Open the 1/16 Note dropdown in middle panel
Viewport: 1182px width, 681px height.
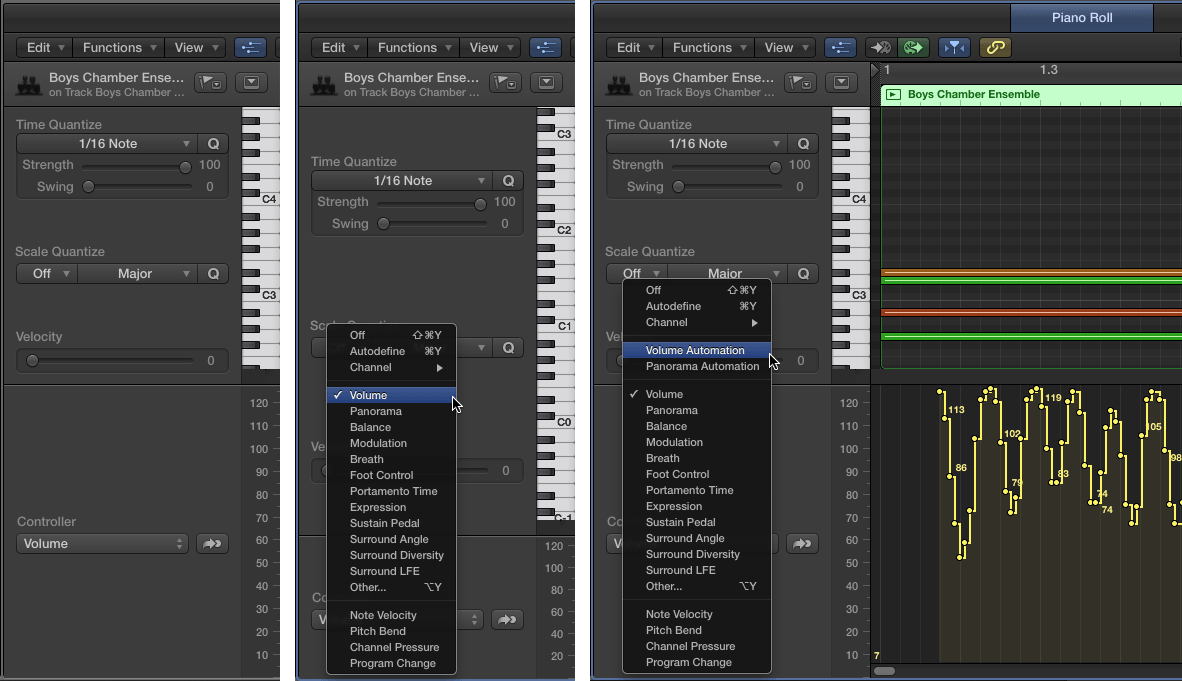tap(402, 180)
